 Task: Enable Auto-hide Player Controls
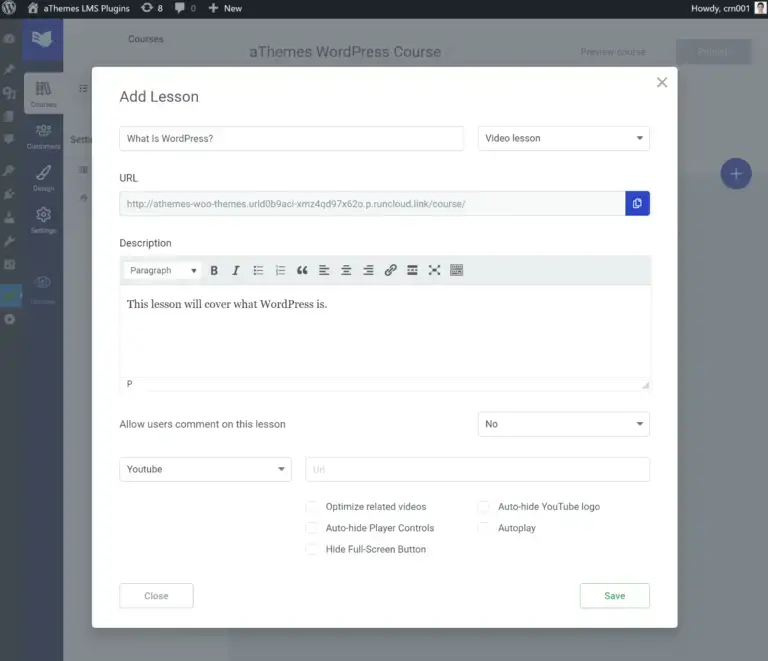pos(312,528)
